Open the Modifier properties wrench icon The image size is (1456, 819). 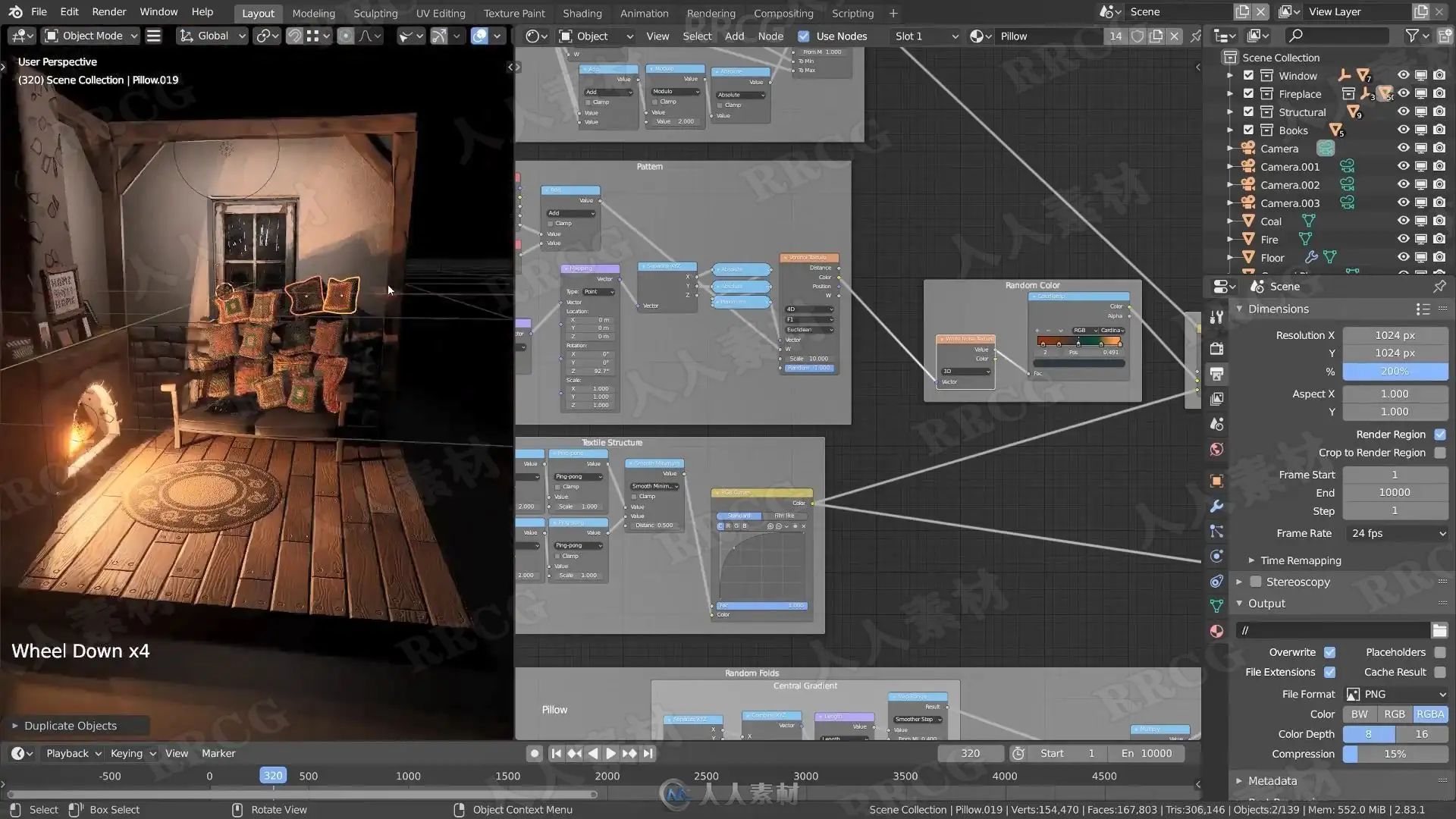(x=1216, y=506)
